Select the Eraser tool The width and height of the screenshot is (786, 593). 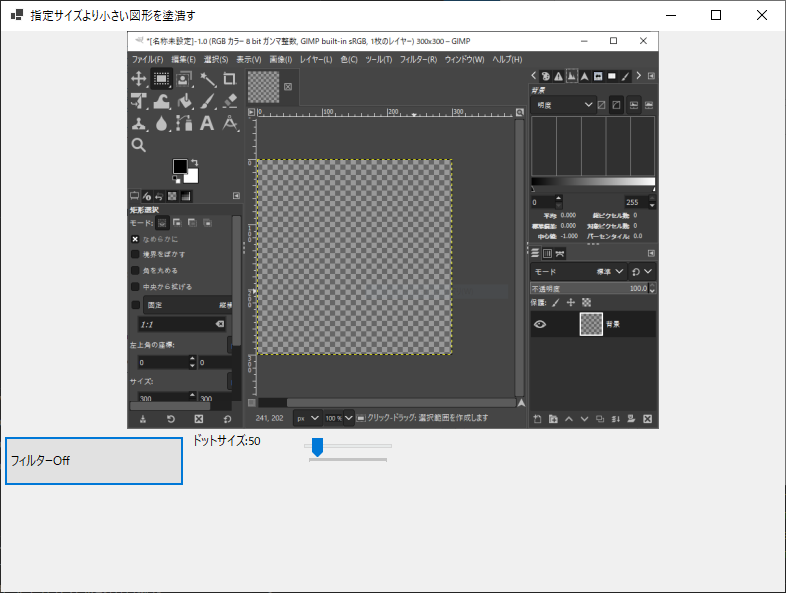(230, 101)
